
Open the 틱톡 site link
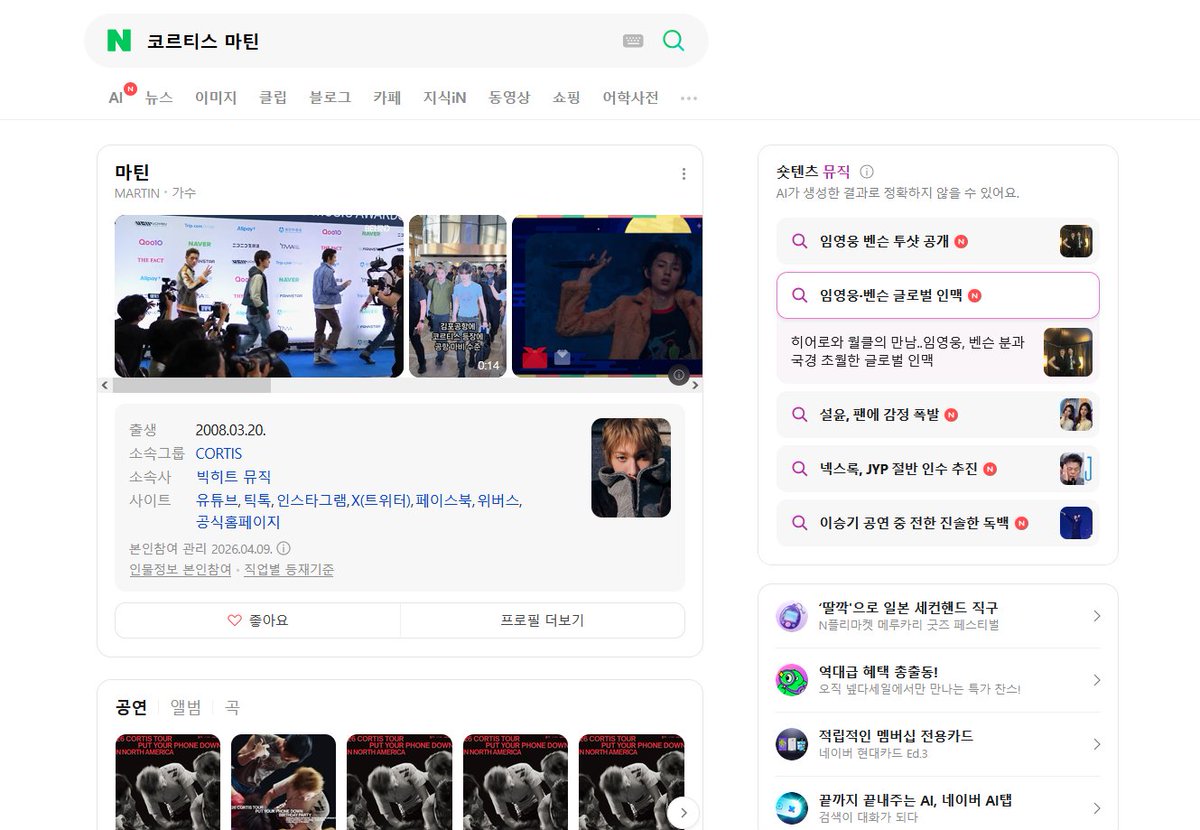tap(258, 500)
